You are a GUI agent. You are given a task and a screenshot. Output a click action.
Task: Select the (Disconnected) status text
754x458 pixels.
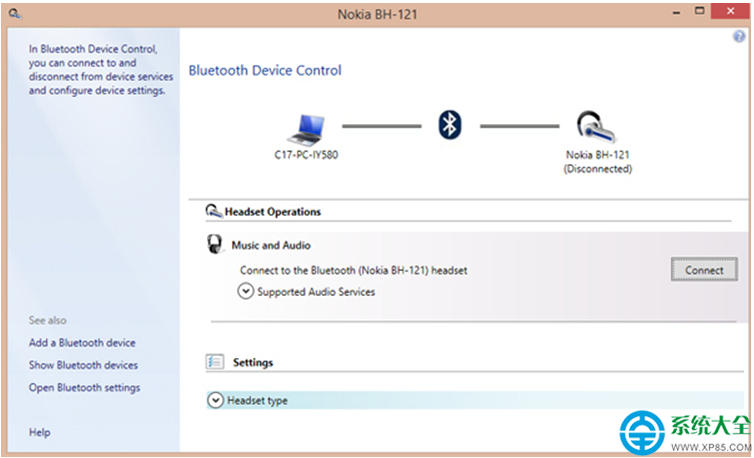coord(598,169)
